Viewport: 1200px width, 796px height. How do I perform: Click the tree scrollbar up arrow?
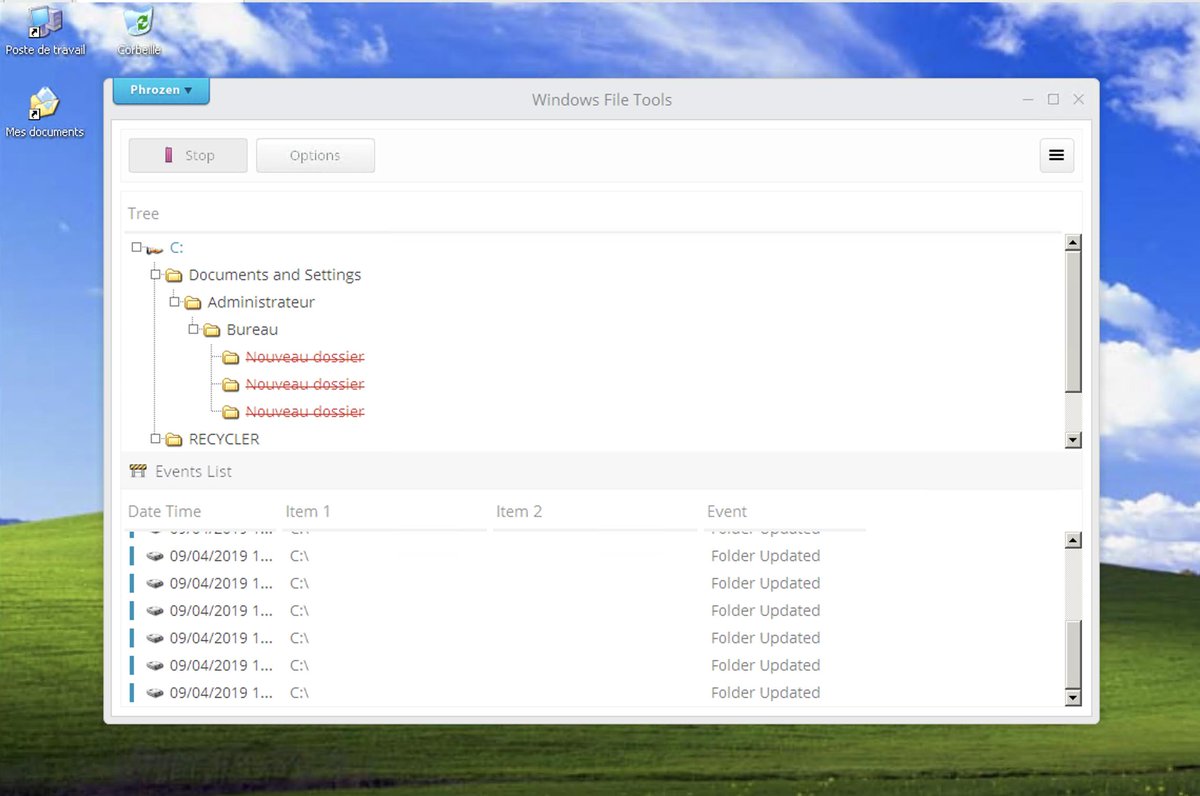pyautogui.click(x=1074, y=243)
